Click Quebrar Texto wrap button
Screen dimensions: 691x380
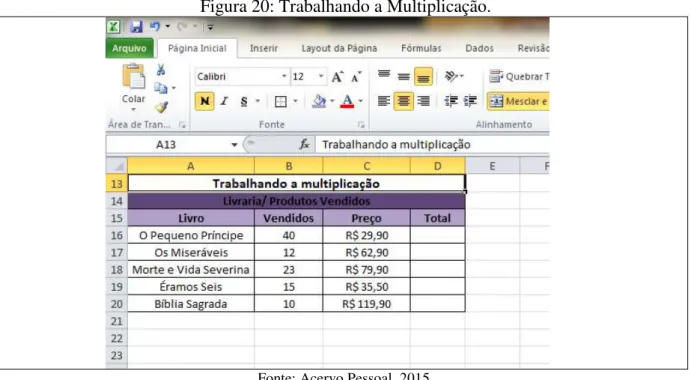tap(519, 77)
